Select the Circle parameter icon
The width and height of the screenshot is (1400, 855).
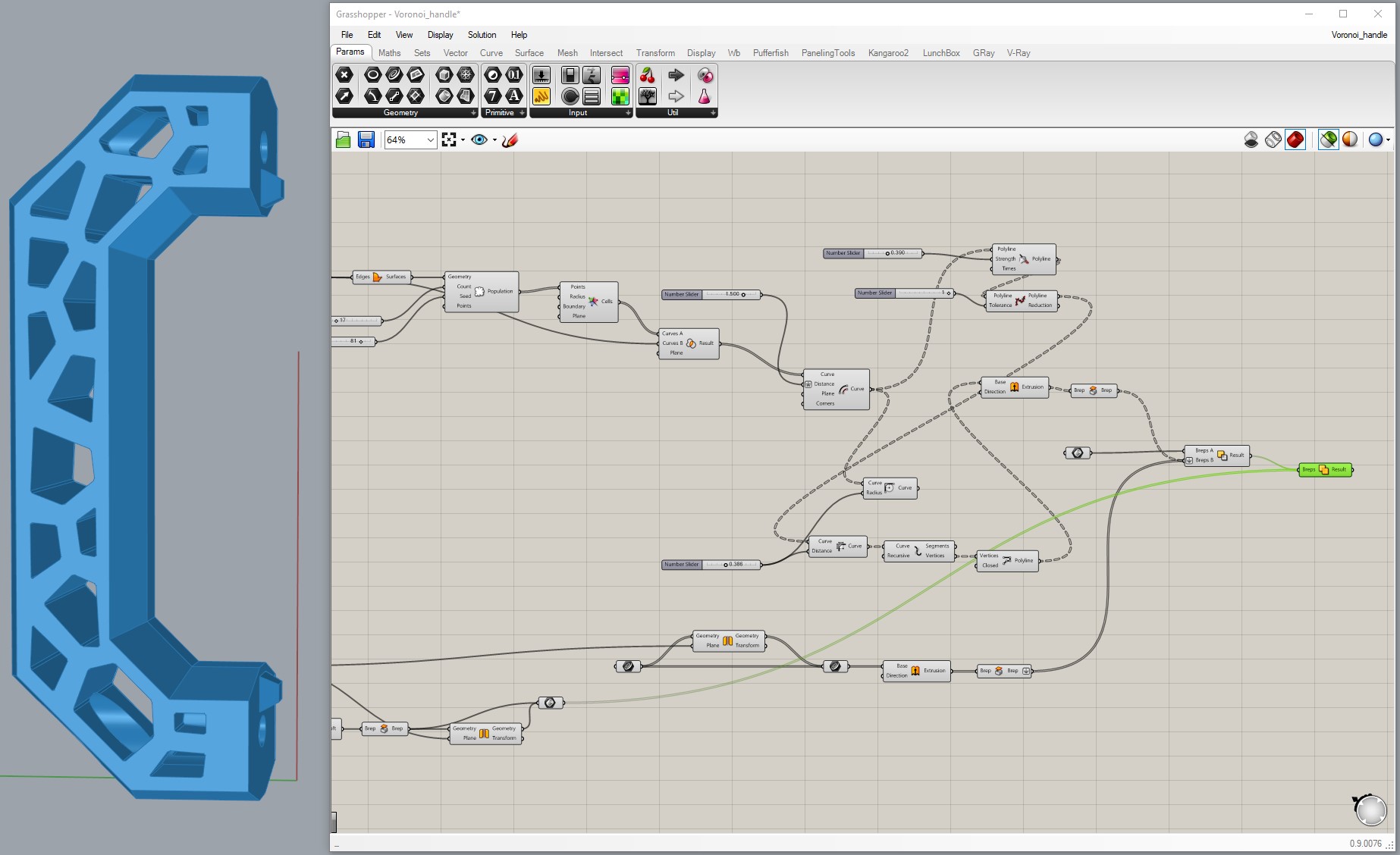coord(372,75)
